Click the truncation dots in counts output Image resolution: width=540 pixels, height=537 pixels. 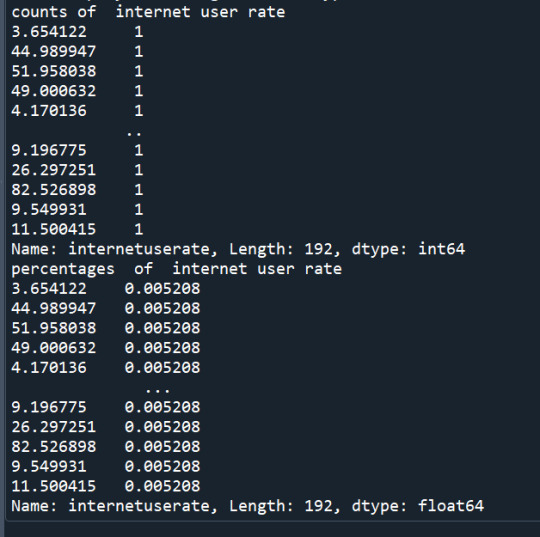tap(134, 133)
